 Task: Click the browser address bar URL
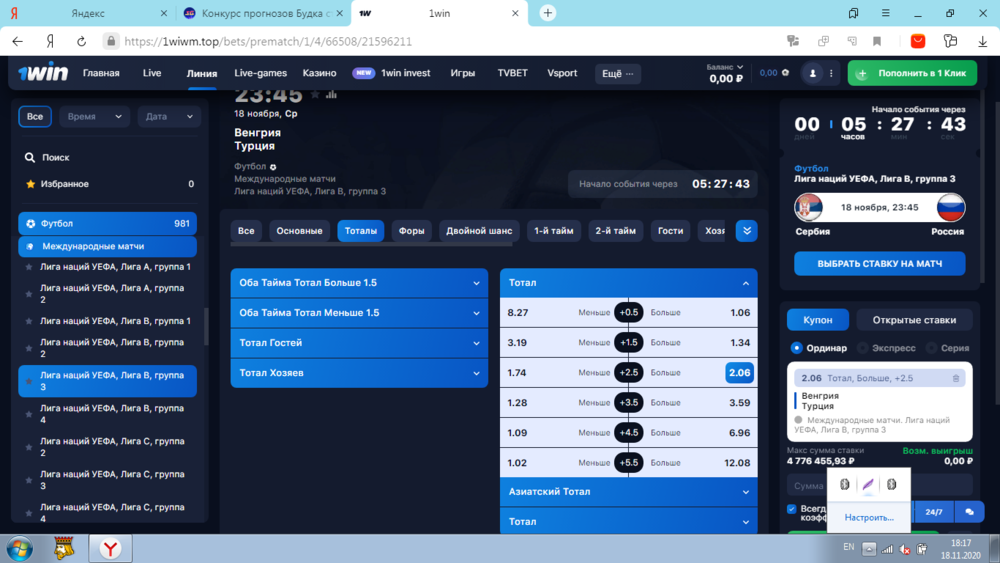268,41
